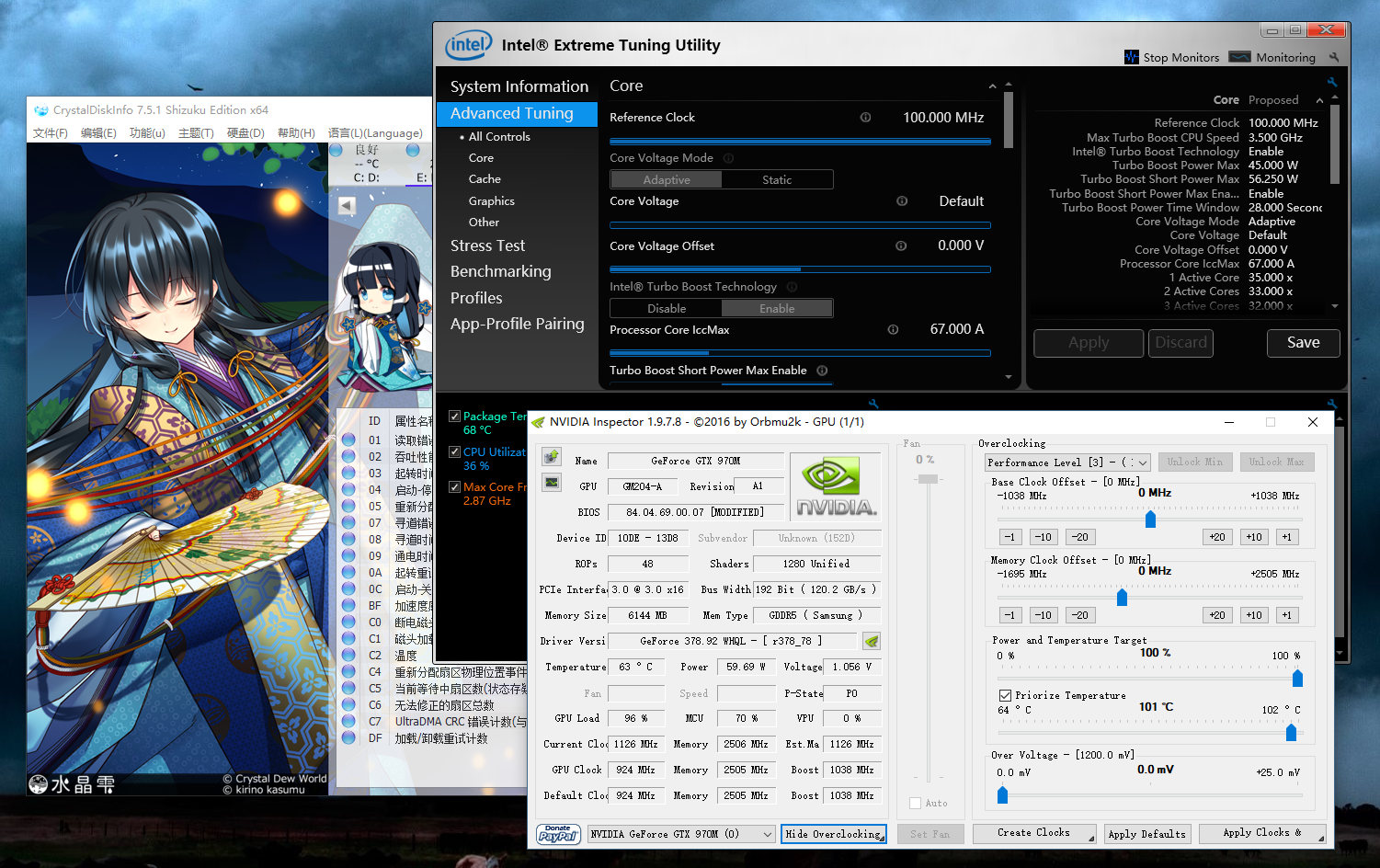The height and width of the screenshot is (868, 1380).
Task: Toggle the Auto fan checkbox
Action: (x=915, y=803)
